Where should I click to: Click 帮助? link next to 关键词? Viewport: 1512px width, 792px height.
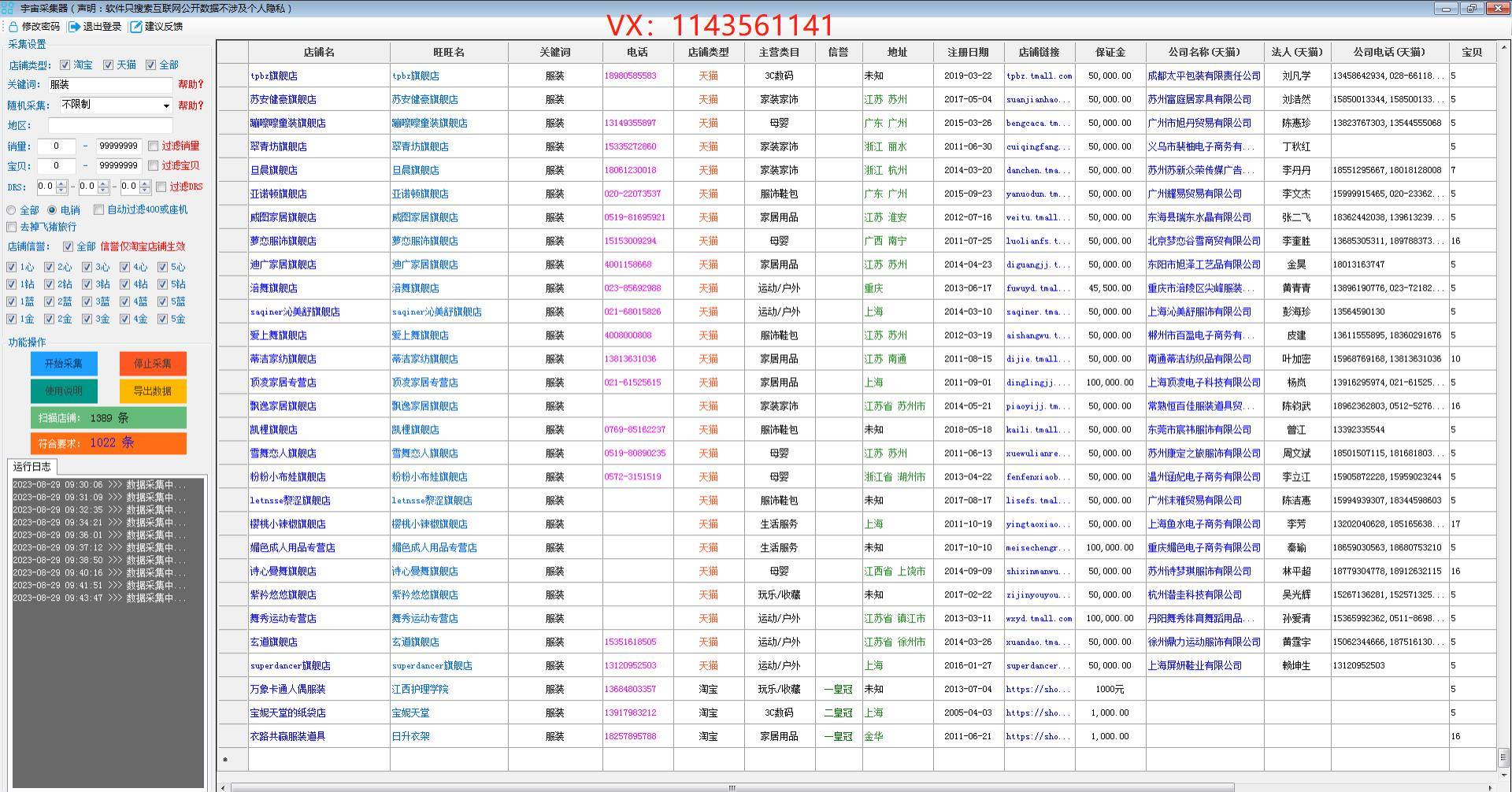point(191,85)
